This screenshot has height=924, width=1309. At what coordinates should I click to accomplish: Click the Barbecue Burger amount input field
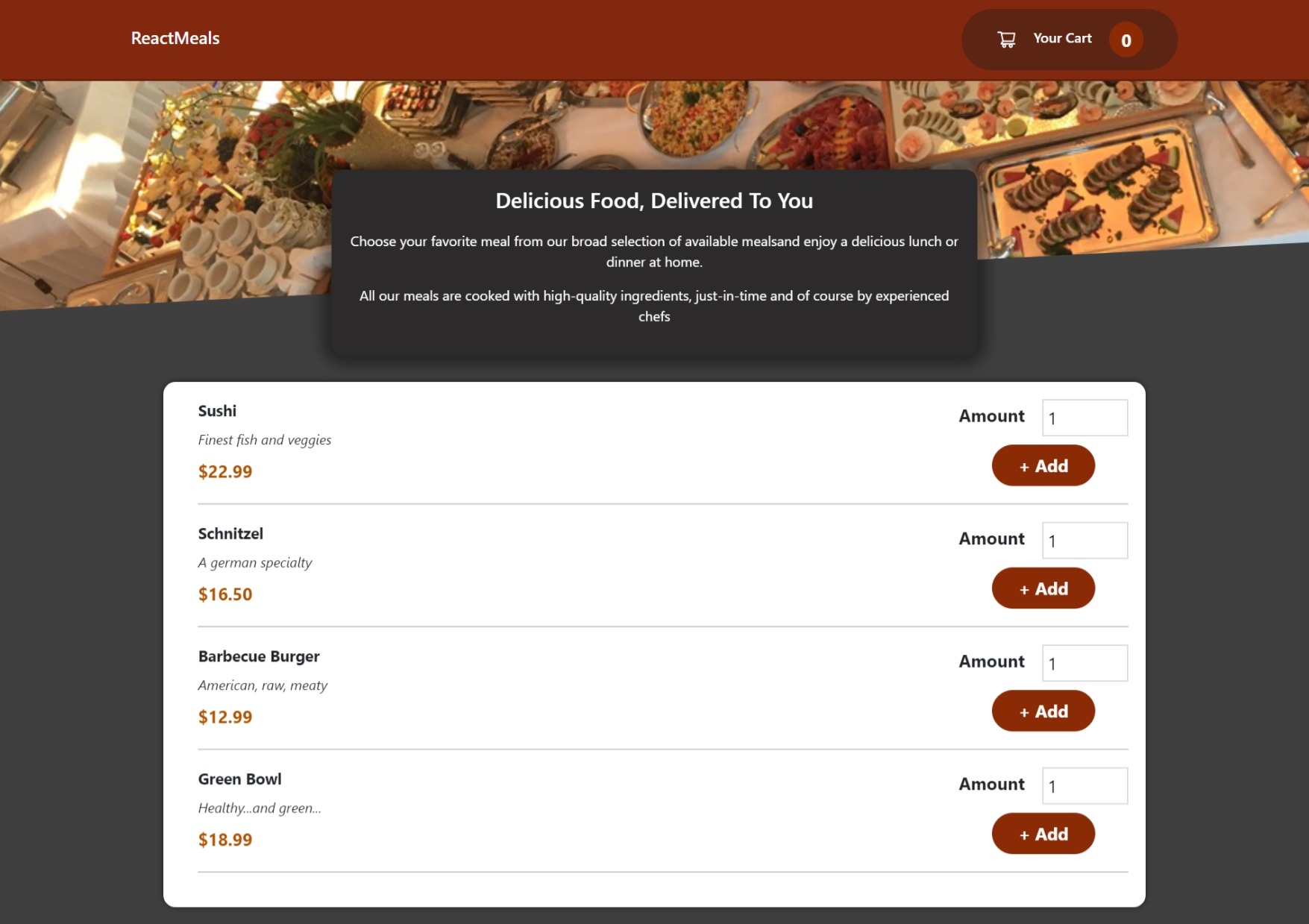click(1084, 662)
